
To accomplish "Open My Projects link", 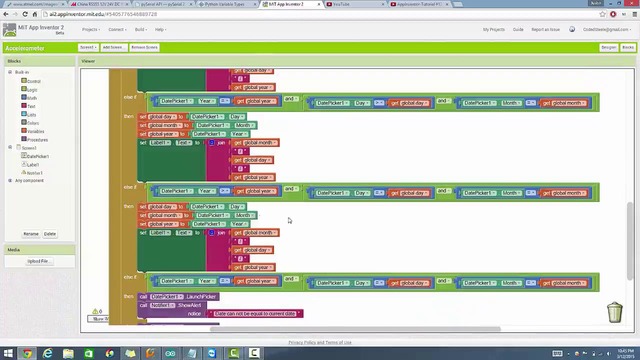I will point(493,29).
